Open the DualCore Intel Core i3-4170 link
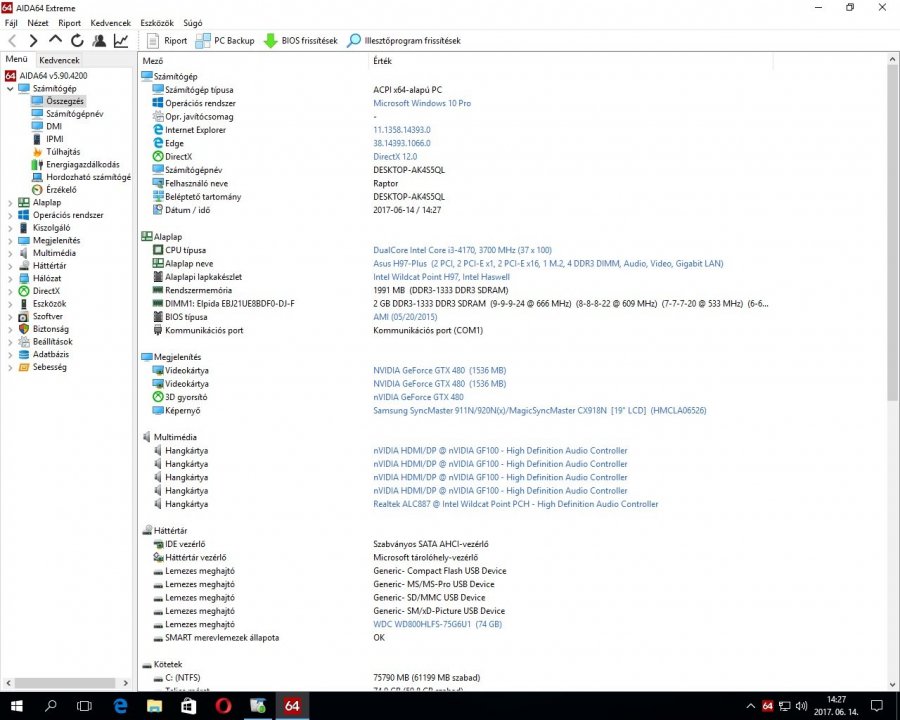900x720 pixels. pyautogui.click(x=462, y=250)
